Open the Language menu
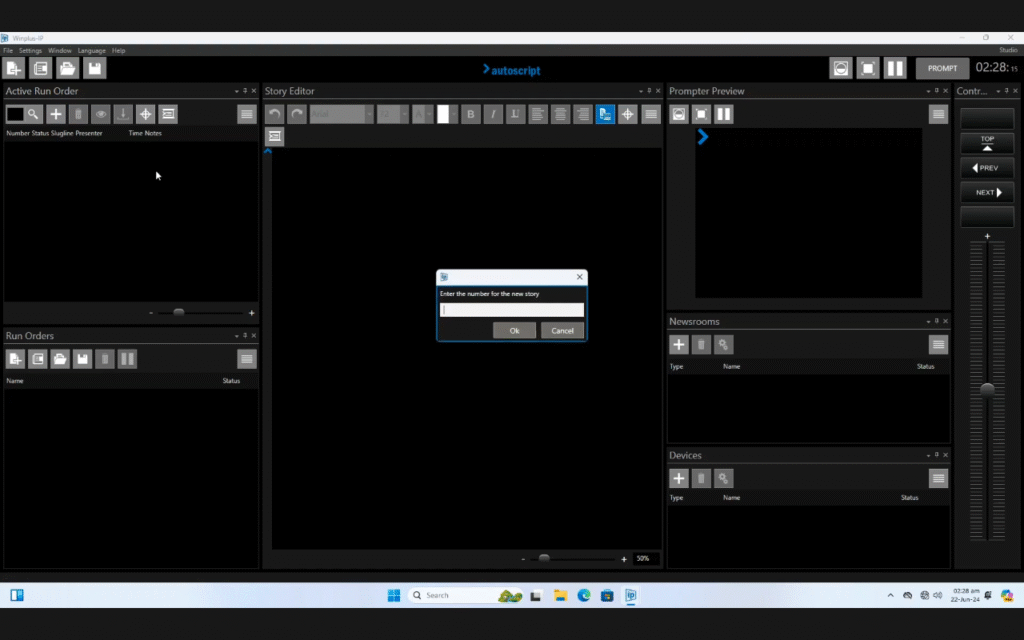The image size is (1024, 640). click(x=91, y=50)
